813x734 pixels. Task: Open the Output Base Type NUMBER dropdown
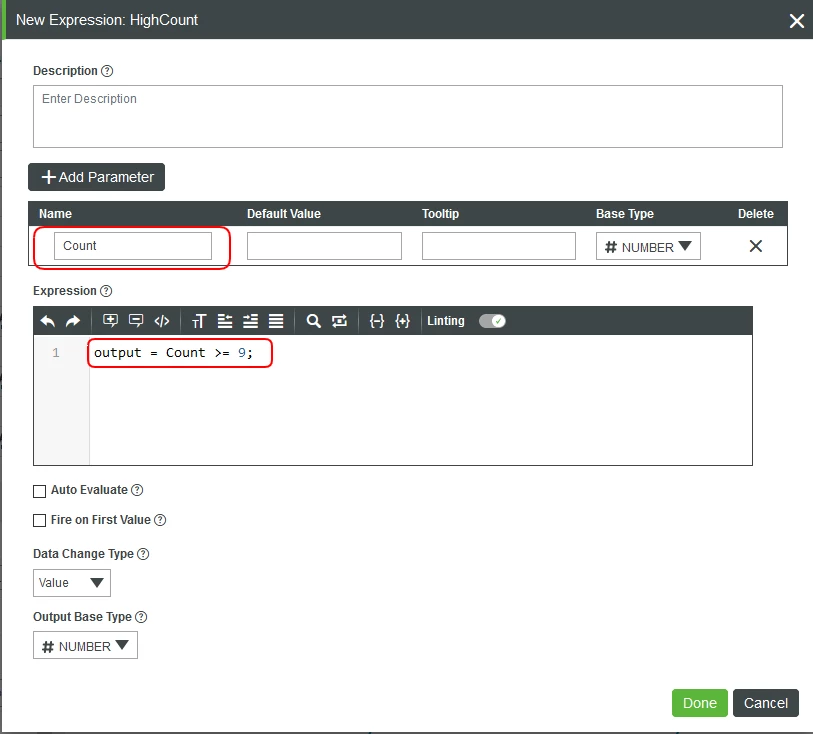click(x=85, y=646)
